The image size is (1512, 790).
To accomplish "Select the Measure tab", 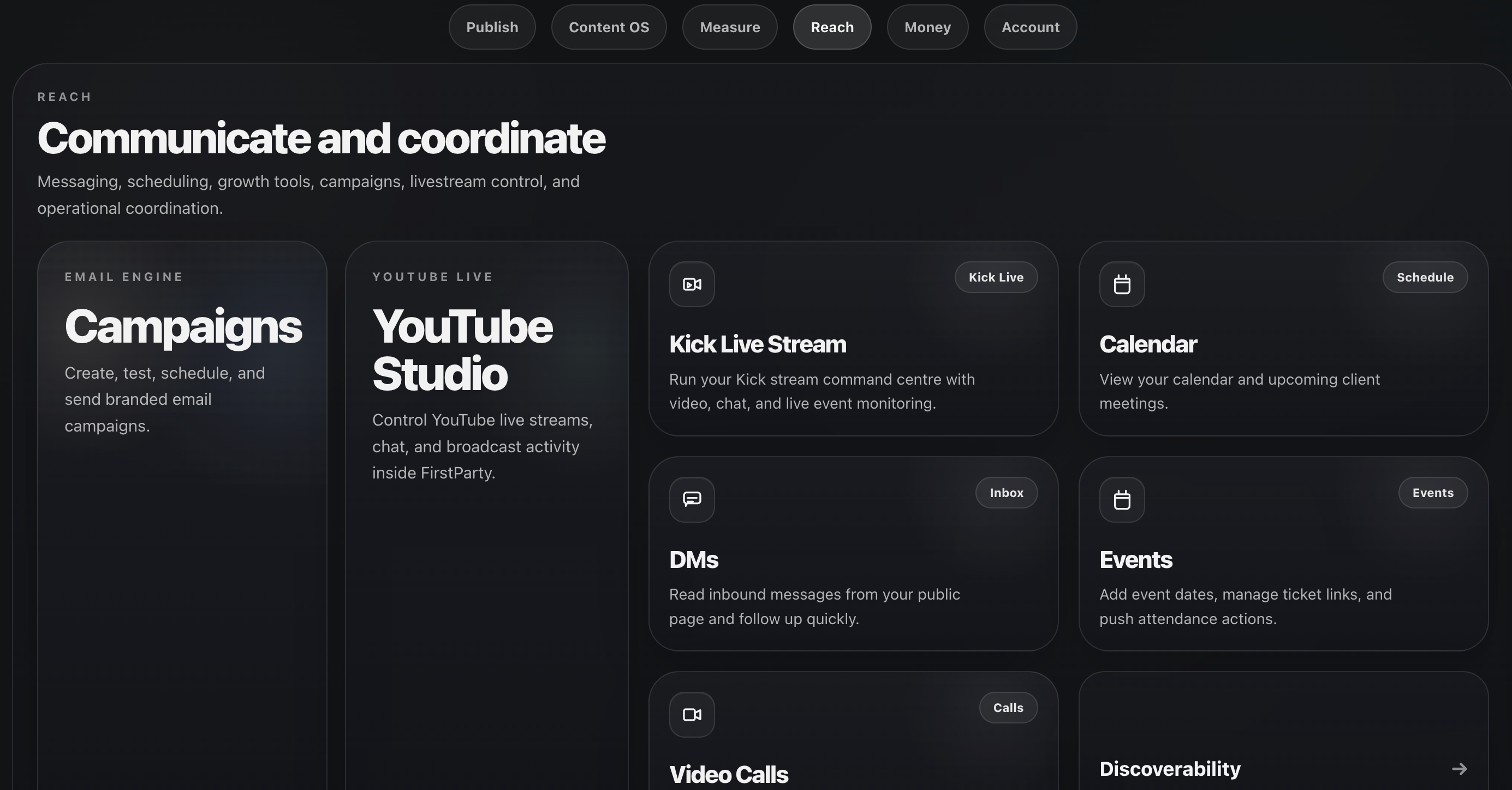I will [x=730, y=27].
